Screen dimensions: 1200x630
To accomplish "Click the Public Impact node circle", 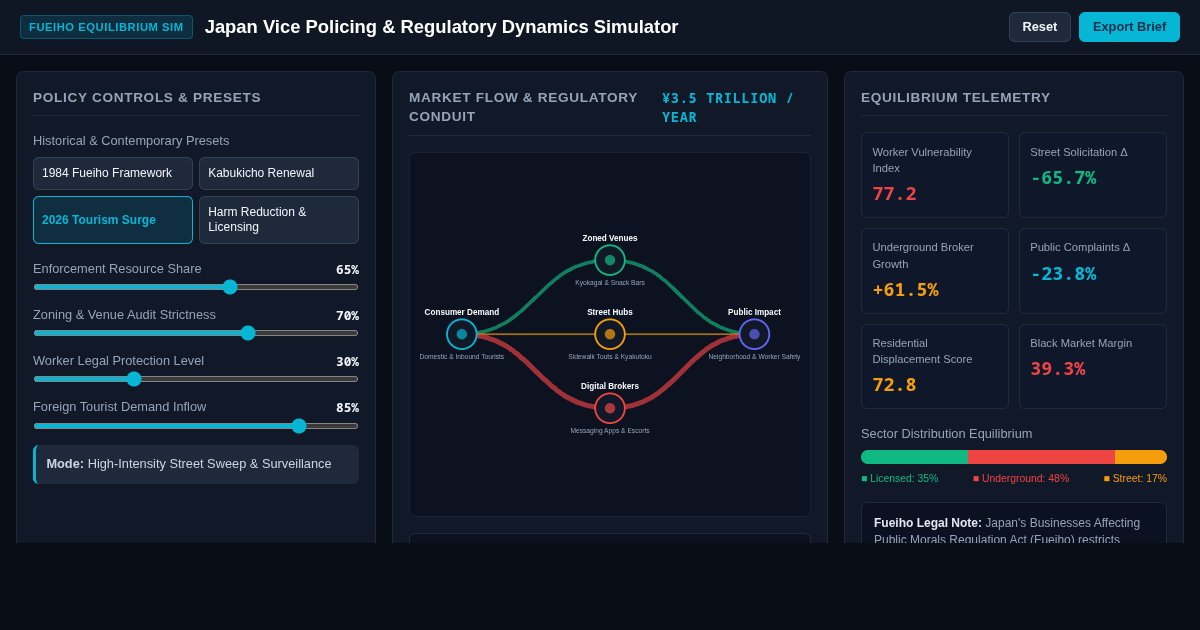I will pyautogui.click(x=754, y=334).
